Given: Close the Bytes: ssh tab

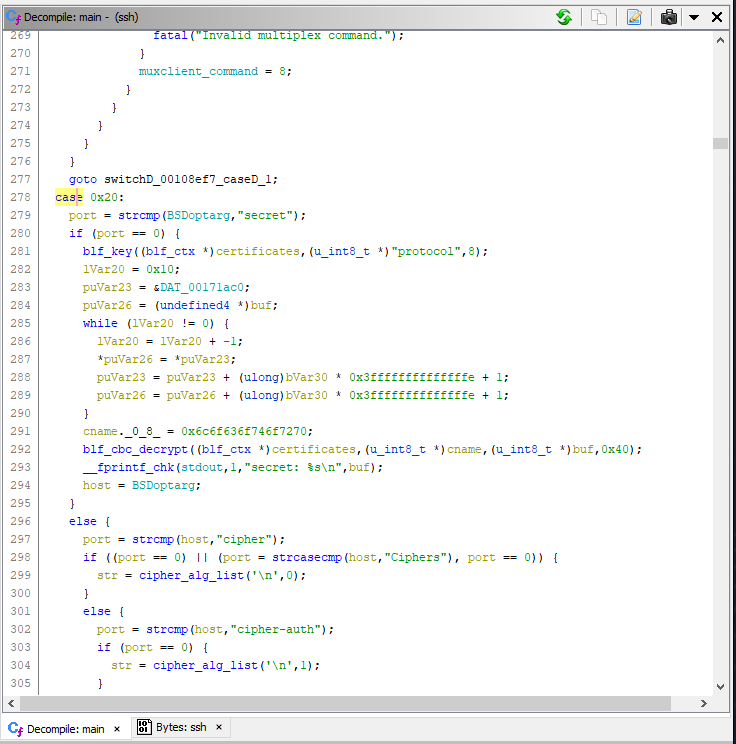Looking at the screenshot, I should 219,727.
